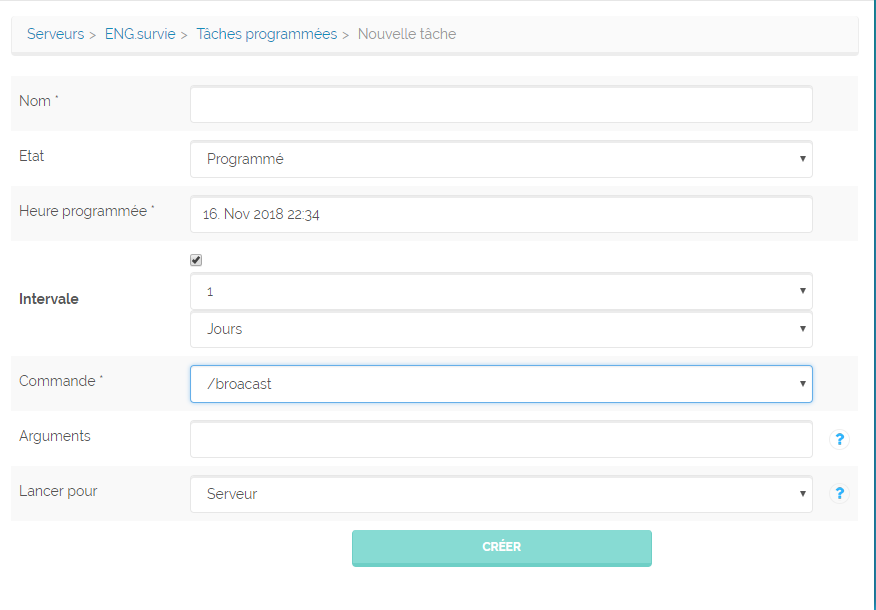Go to Serveurs in the breadcrumb
Image resolution: width=876 pixels, height=610 pixels.
(55, 34)
